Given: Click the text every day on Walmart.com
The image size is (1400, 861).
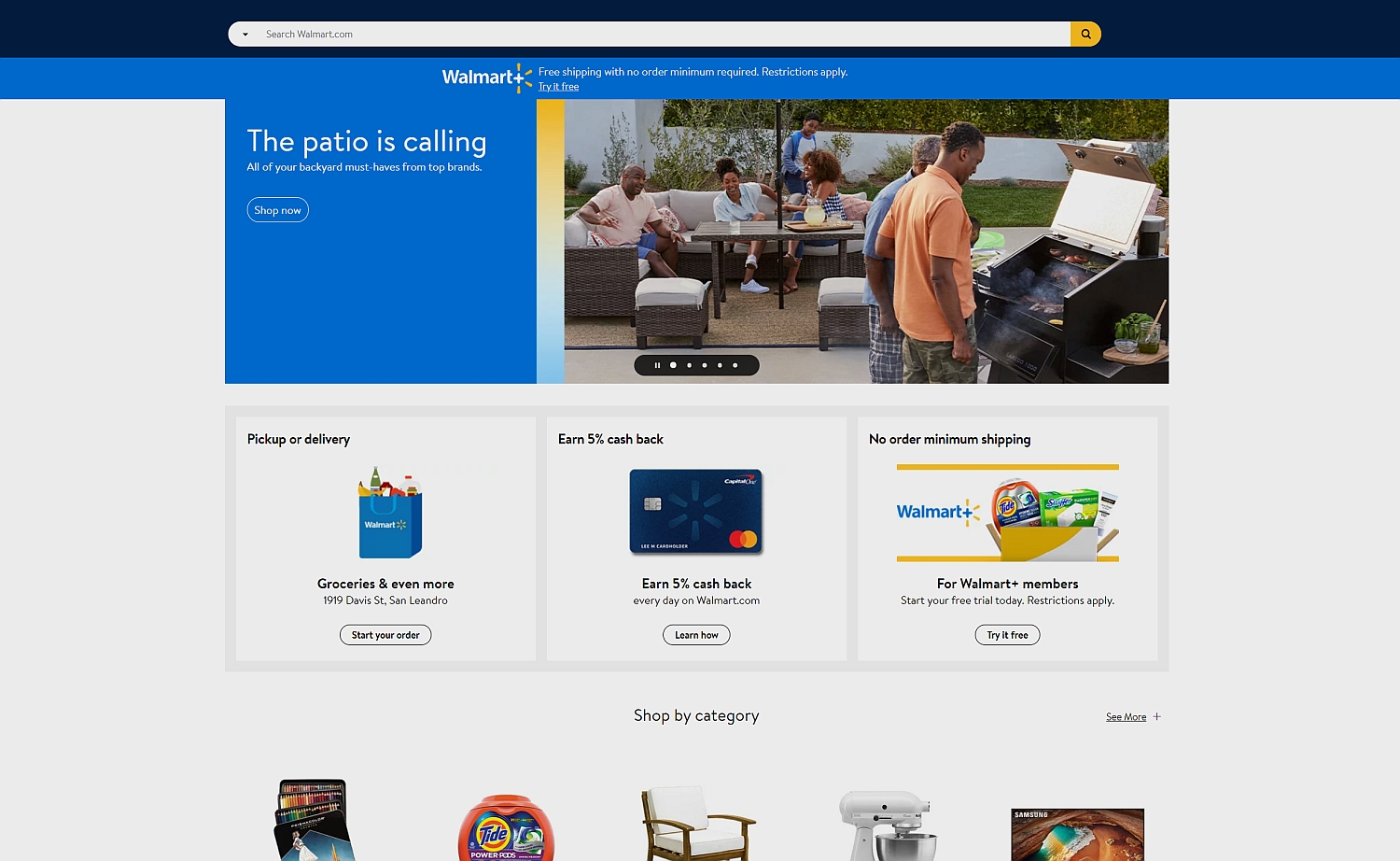Looking at the screenshot, I should tap(696, 600).
